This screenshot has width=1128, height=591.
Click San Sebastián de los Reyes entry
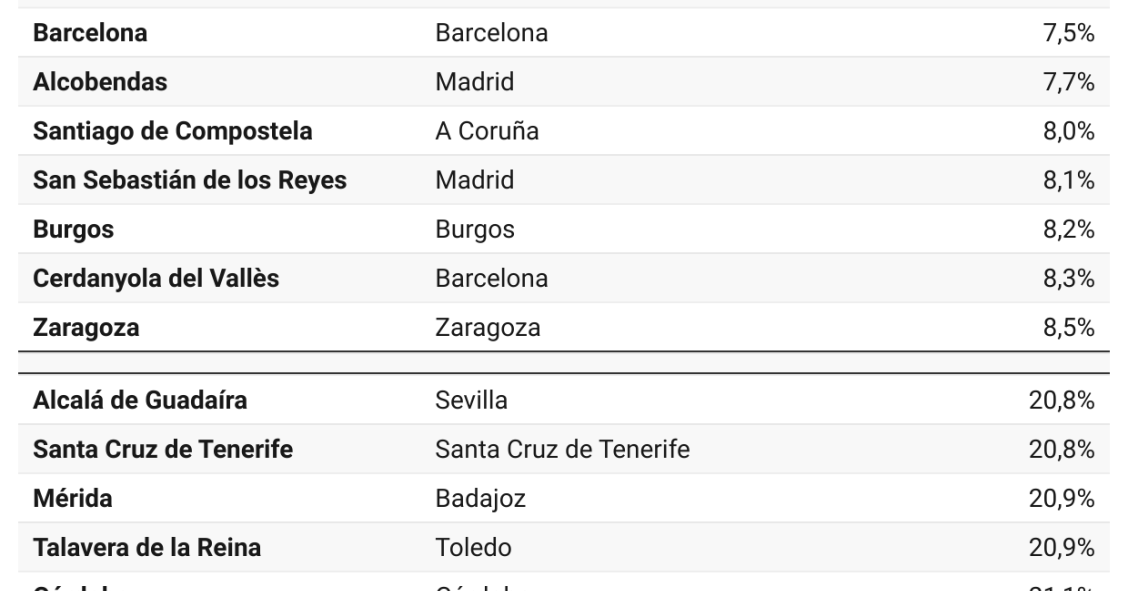[x=190, y=180]
